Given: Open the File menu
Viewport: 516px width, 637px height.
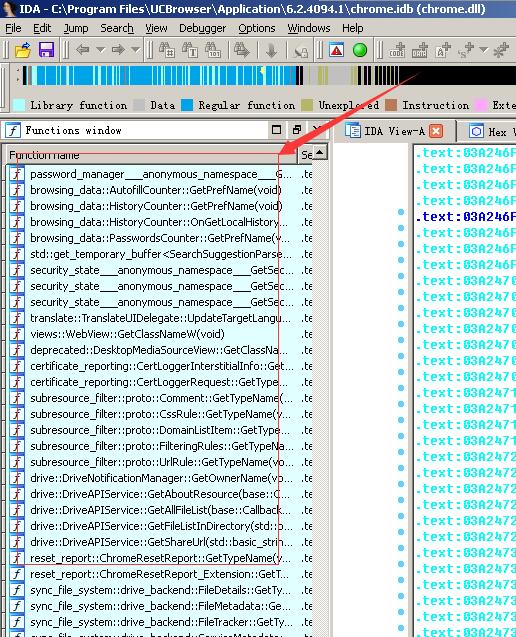Looking at the screenshot, I should point(13,28).
